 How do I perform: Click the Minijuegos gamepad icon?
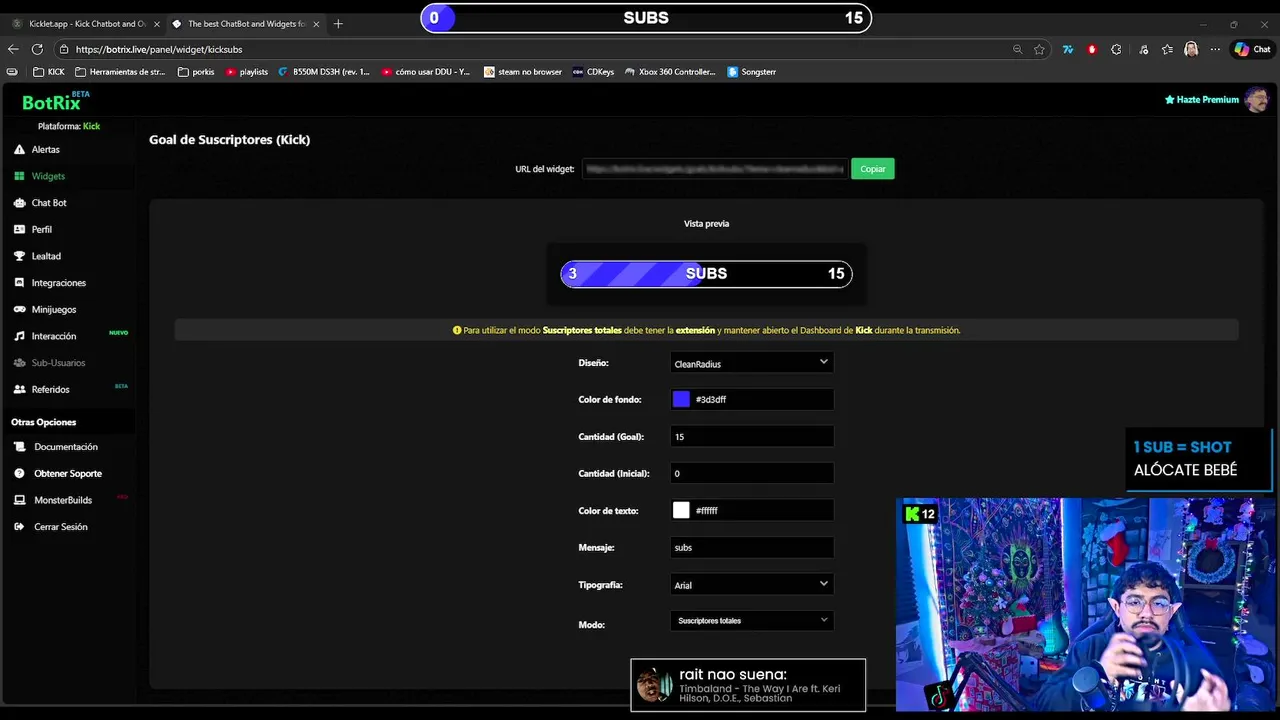pos(19,309)
